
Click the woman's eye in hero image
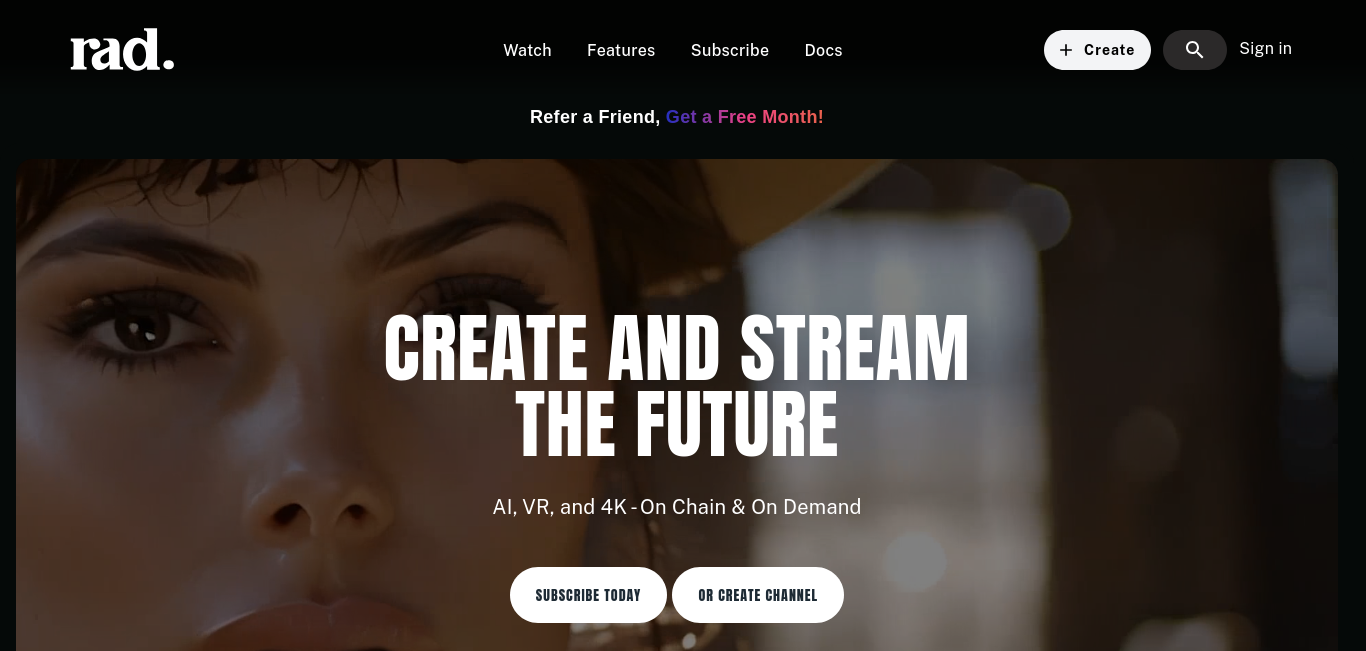(x=140, y=330)
